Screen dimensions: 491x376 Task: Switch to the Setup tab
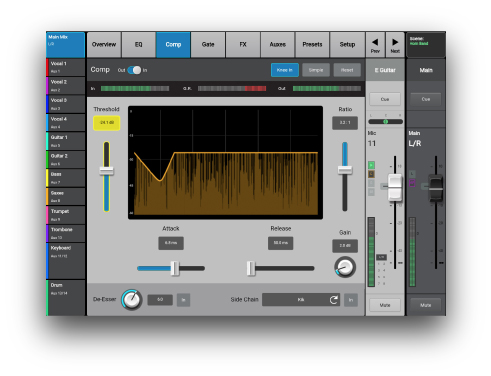(347, 45)
